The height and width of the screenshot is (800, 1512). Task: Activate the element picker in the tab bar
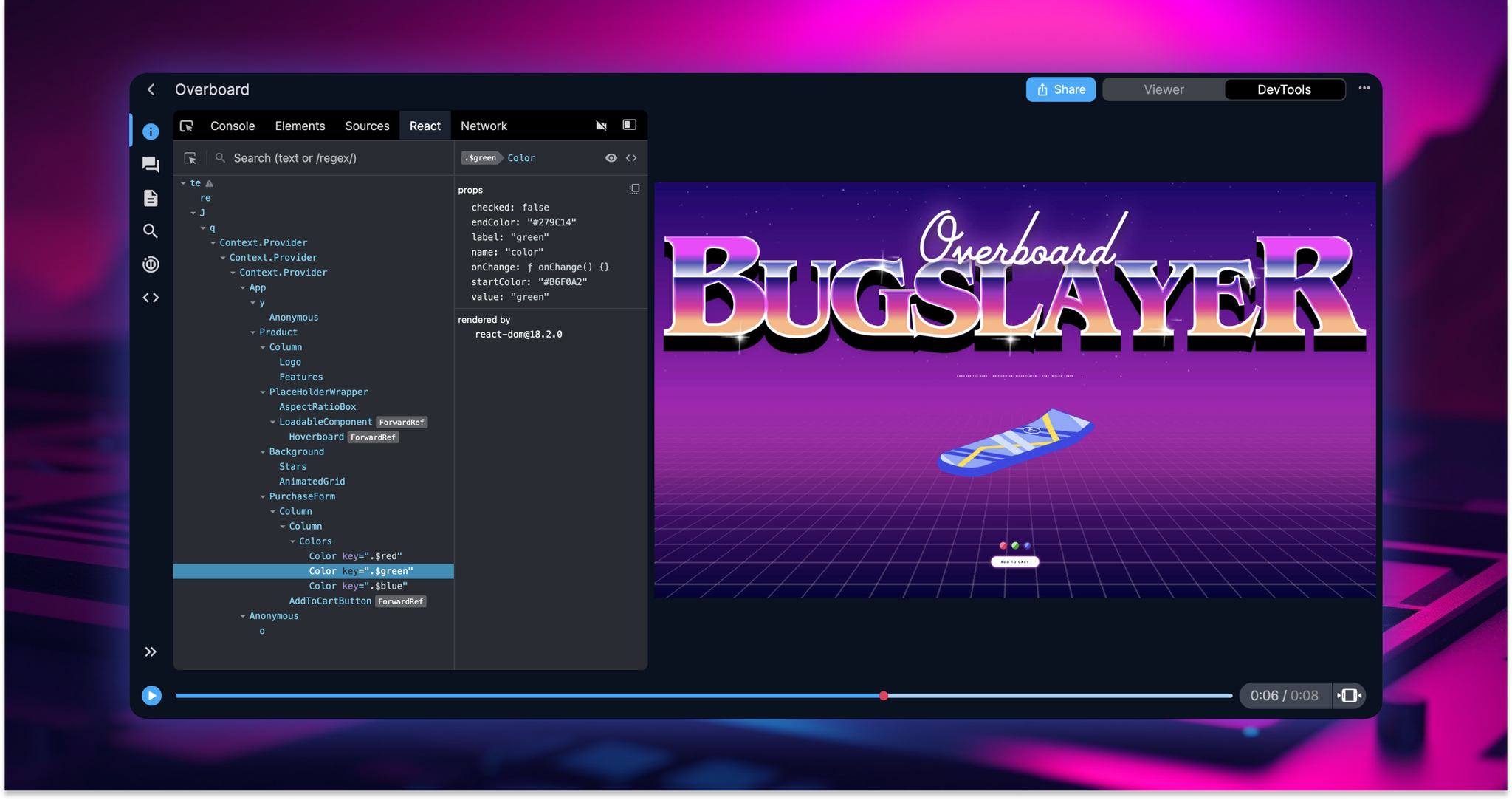coord(187,126)
